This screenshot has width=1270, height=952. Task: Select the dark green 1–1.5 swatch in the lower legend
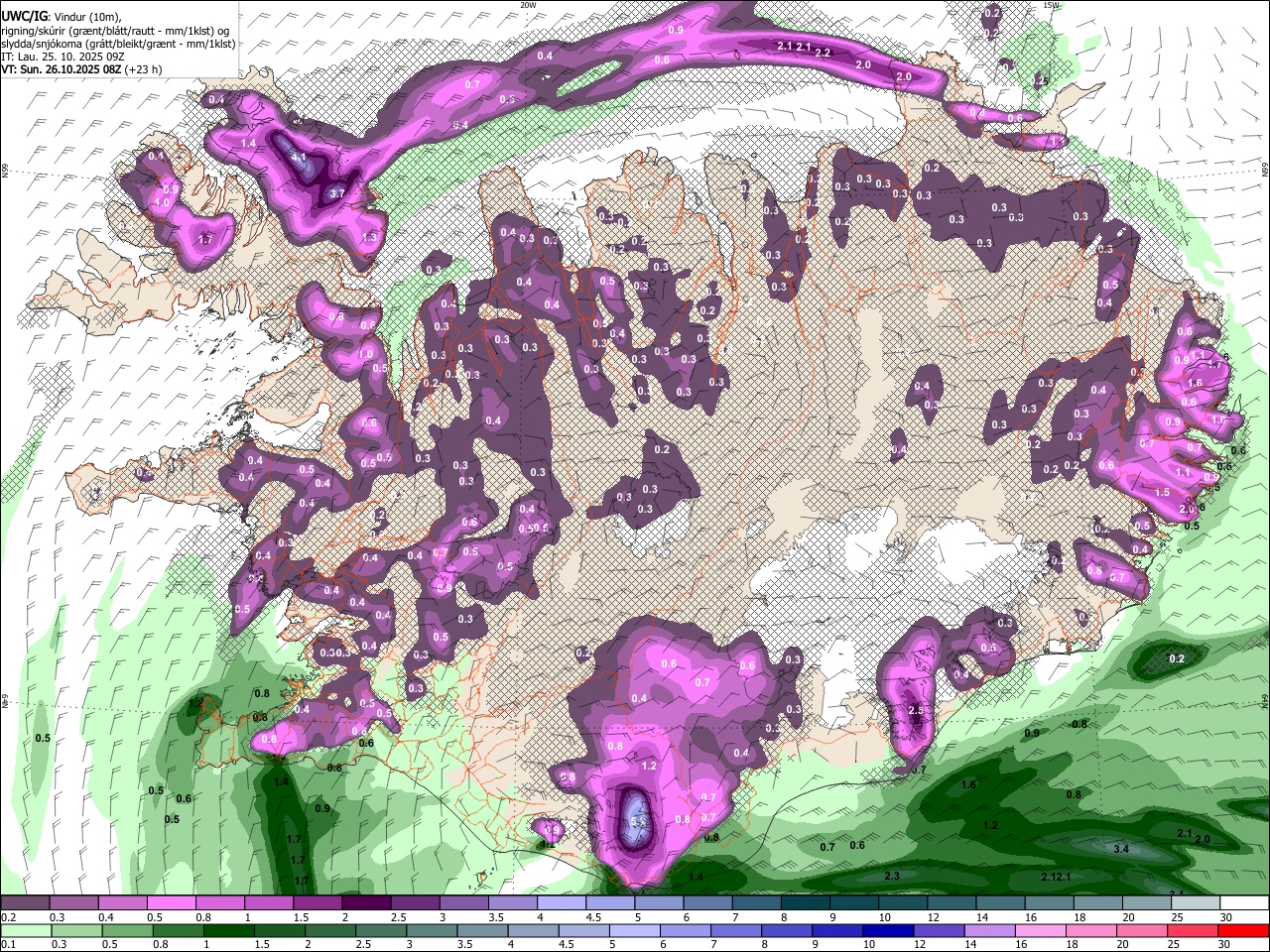229,931
